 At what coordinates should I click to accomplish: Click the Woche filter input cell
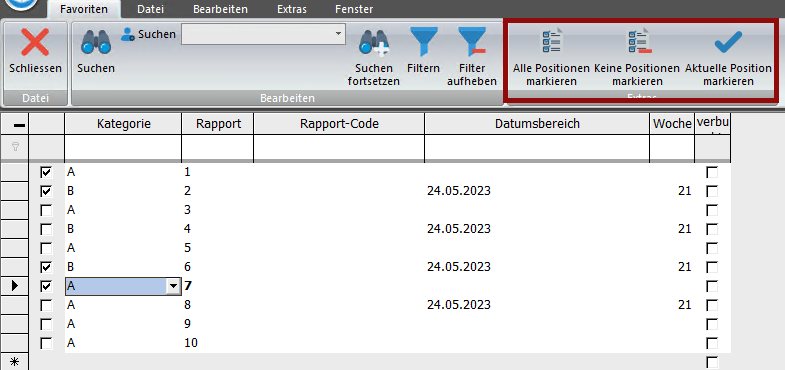[x=672, y=147]
